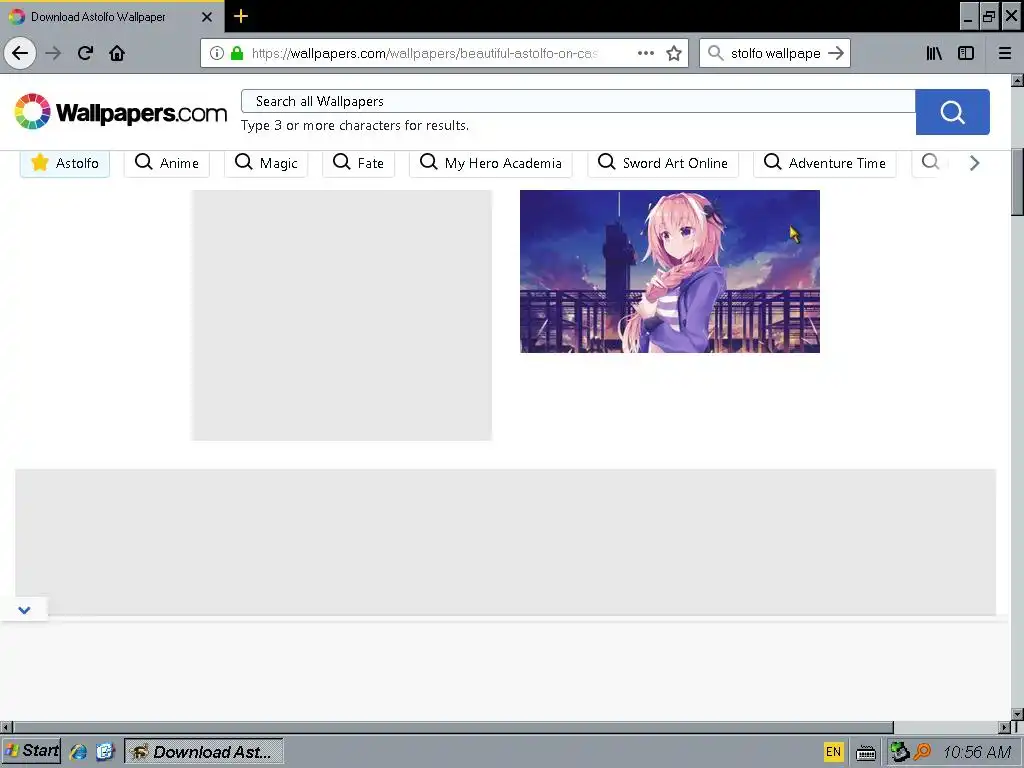Search the My Hero Academia tag

tap(490, 163)
